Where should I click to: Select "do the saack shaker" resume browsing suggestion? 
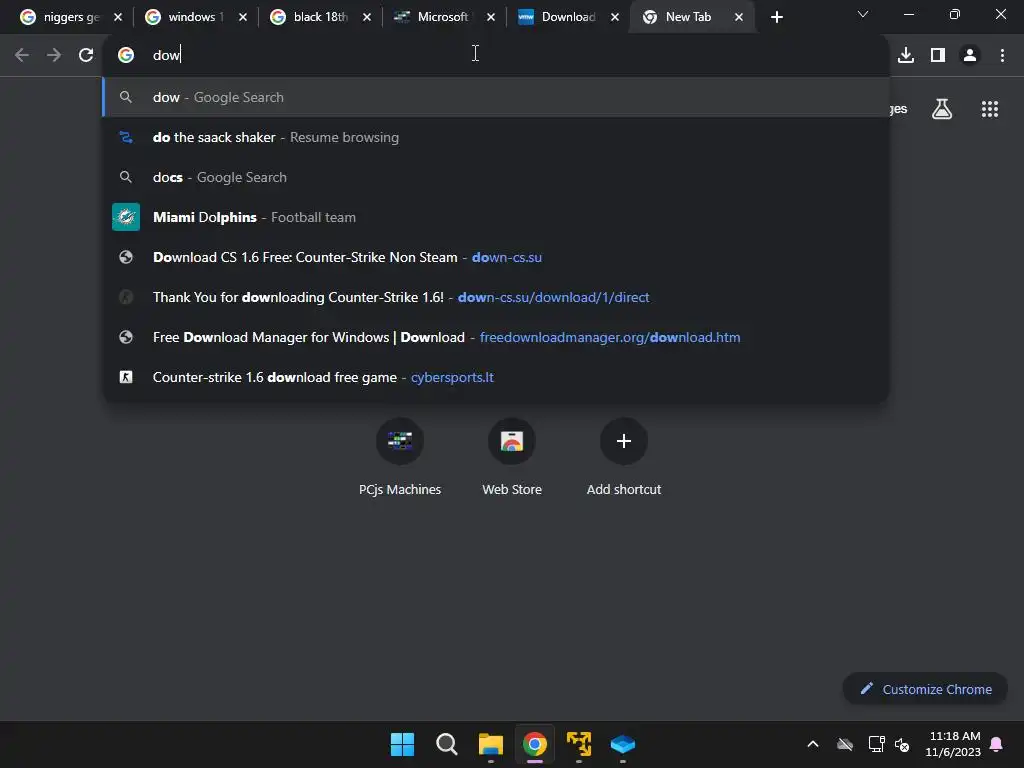[x=496, y=137]
